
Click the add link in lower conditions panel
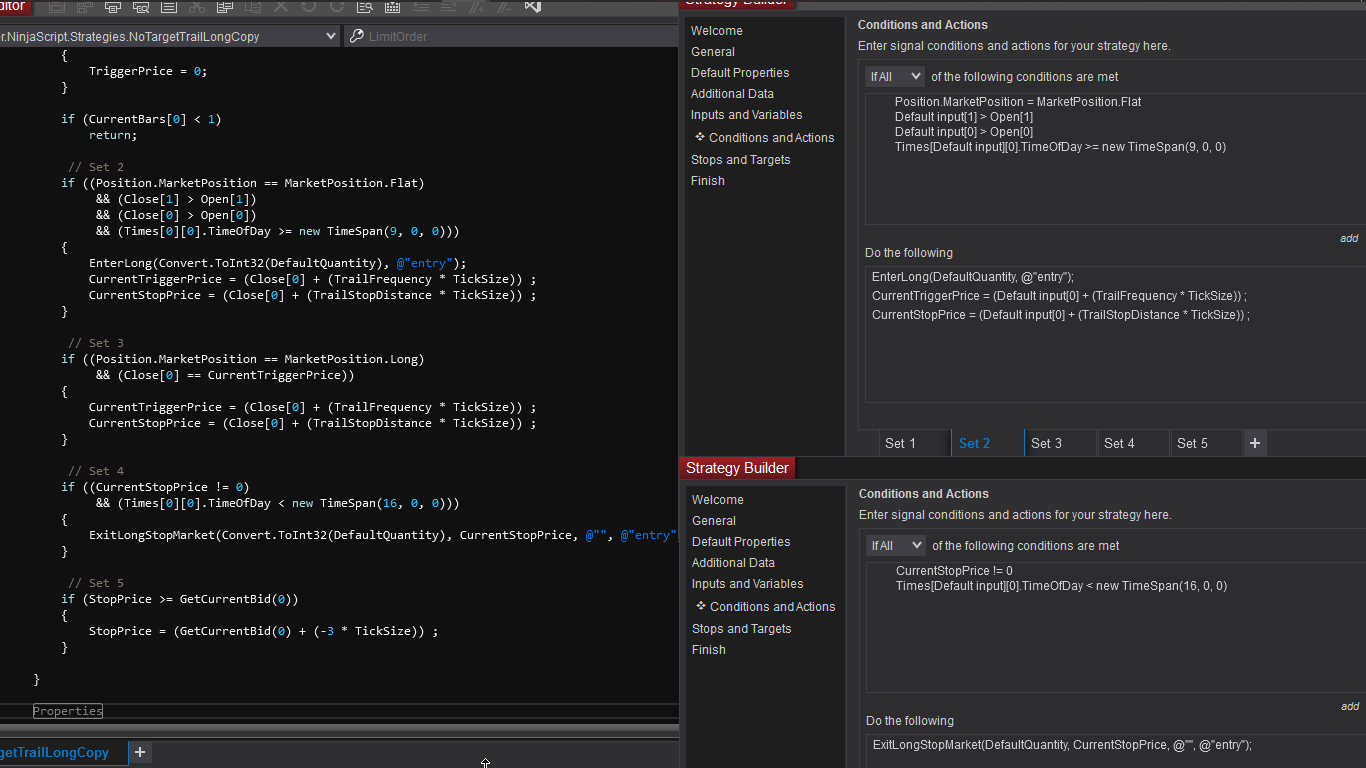(x=1350, y=706)
